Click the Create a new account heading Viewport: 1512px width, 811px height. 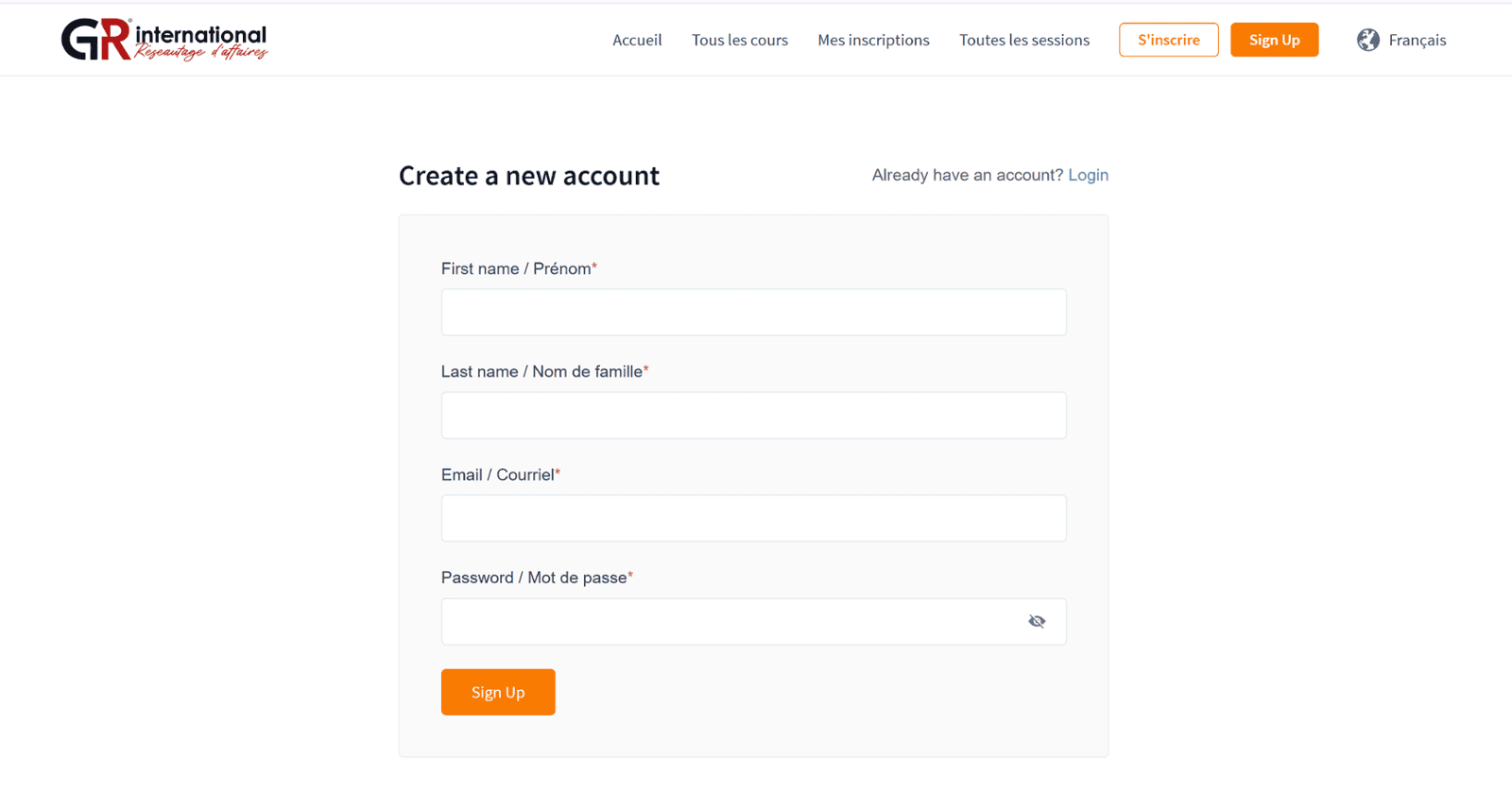pyautogui.click(x=529, y=176)
